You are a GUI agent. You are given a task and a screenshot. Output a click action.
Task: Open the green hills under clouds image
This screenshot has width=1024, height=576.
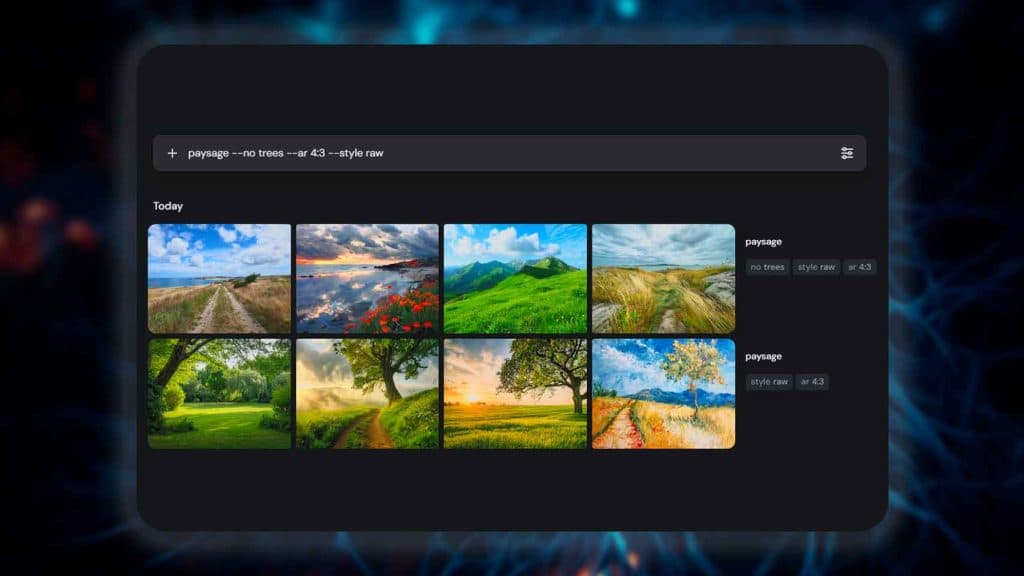[x=515, y=278]
